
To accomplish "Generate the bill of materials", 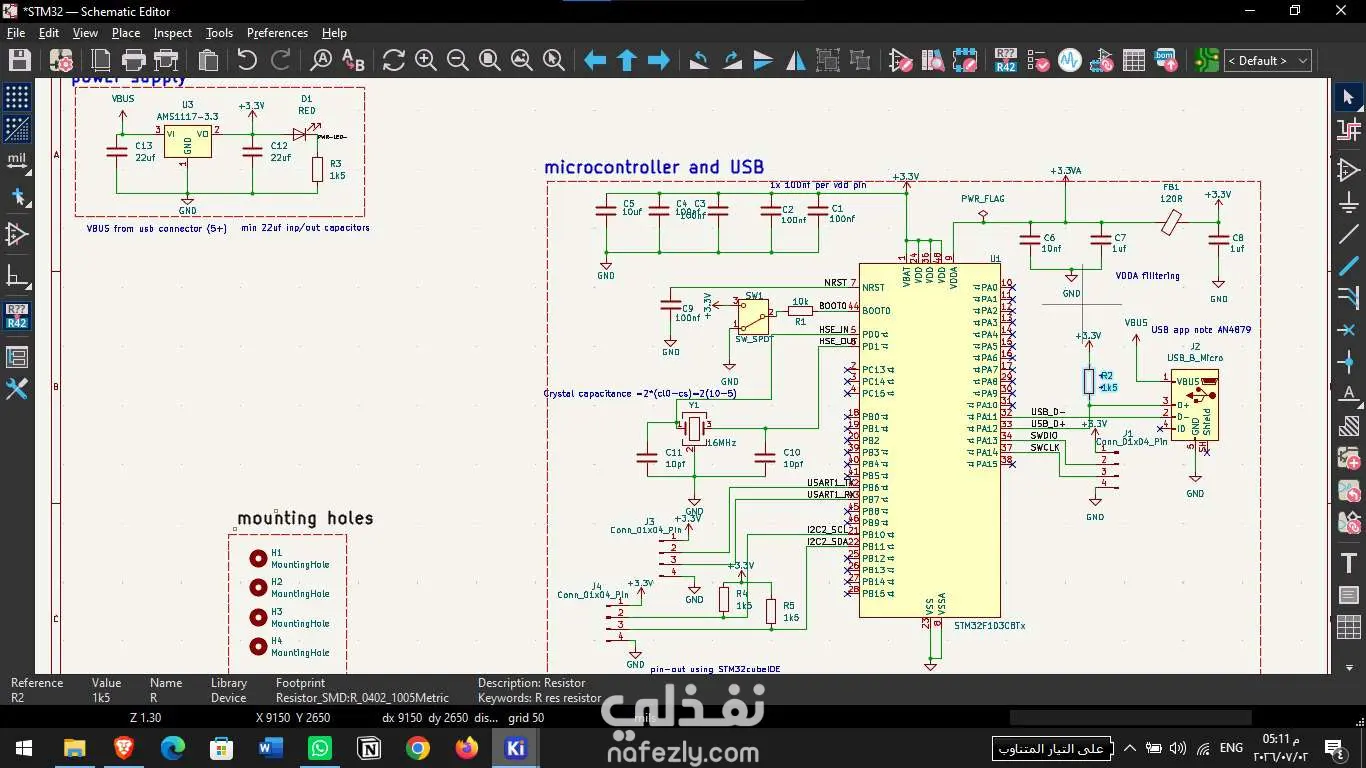I will [1166, 60].
